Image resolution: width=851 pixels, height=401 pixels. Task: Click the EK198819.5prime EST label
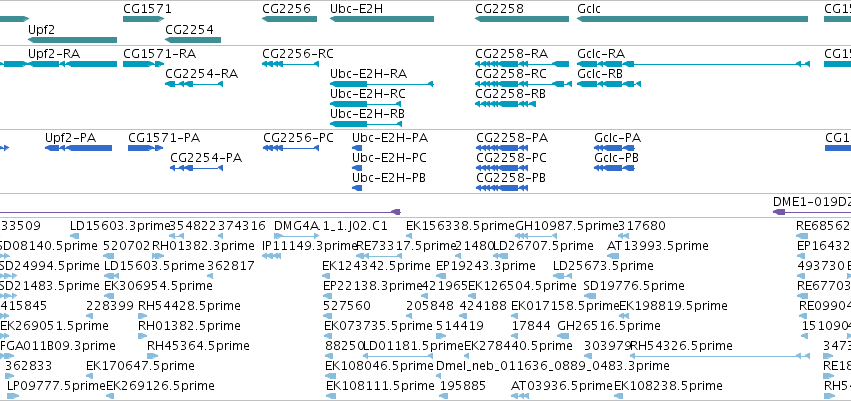tap(673, 306)
